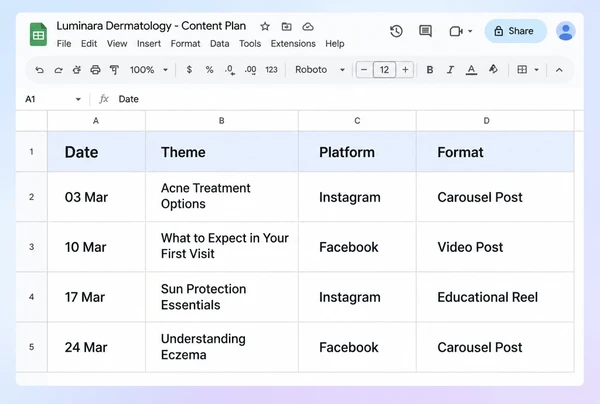Click the Platform header cell
This screenshot has width=600, height=404.
pos(357,152)
